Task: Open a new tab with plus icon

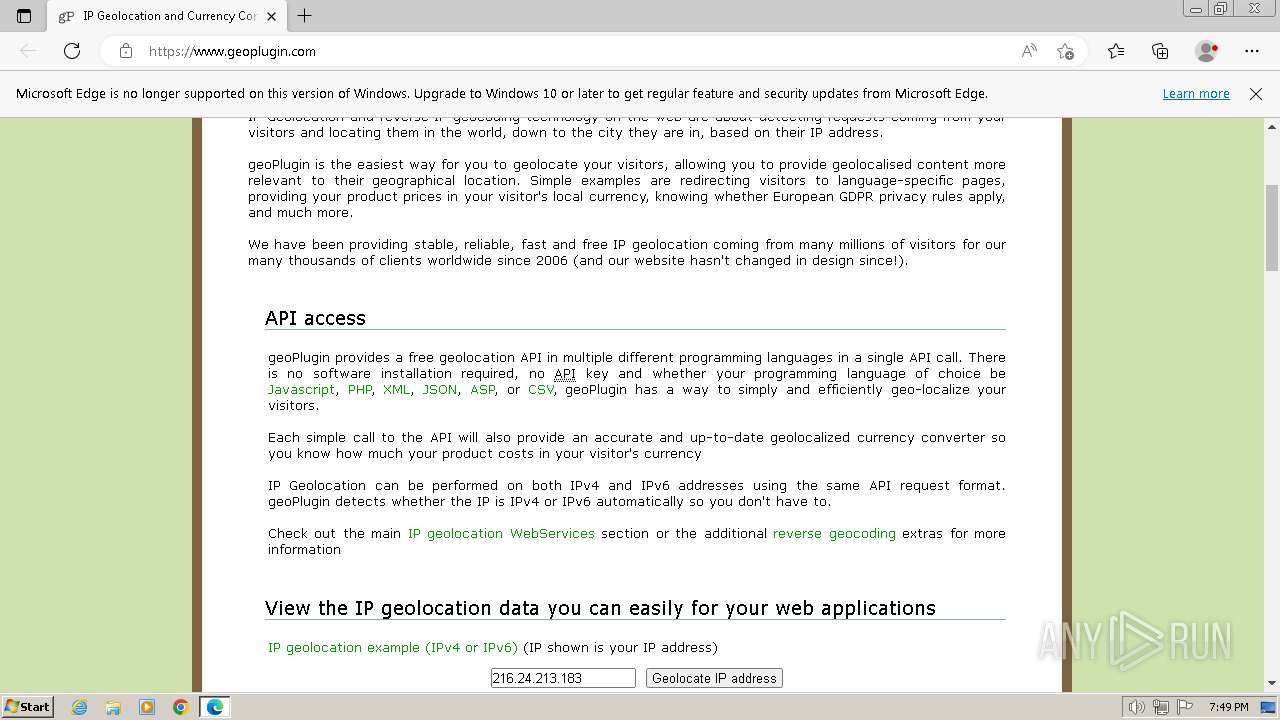Action: pyautogui.click(x=305, y=16)
